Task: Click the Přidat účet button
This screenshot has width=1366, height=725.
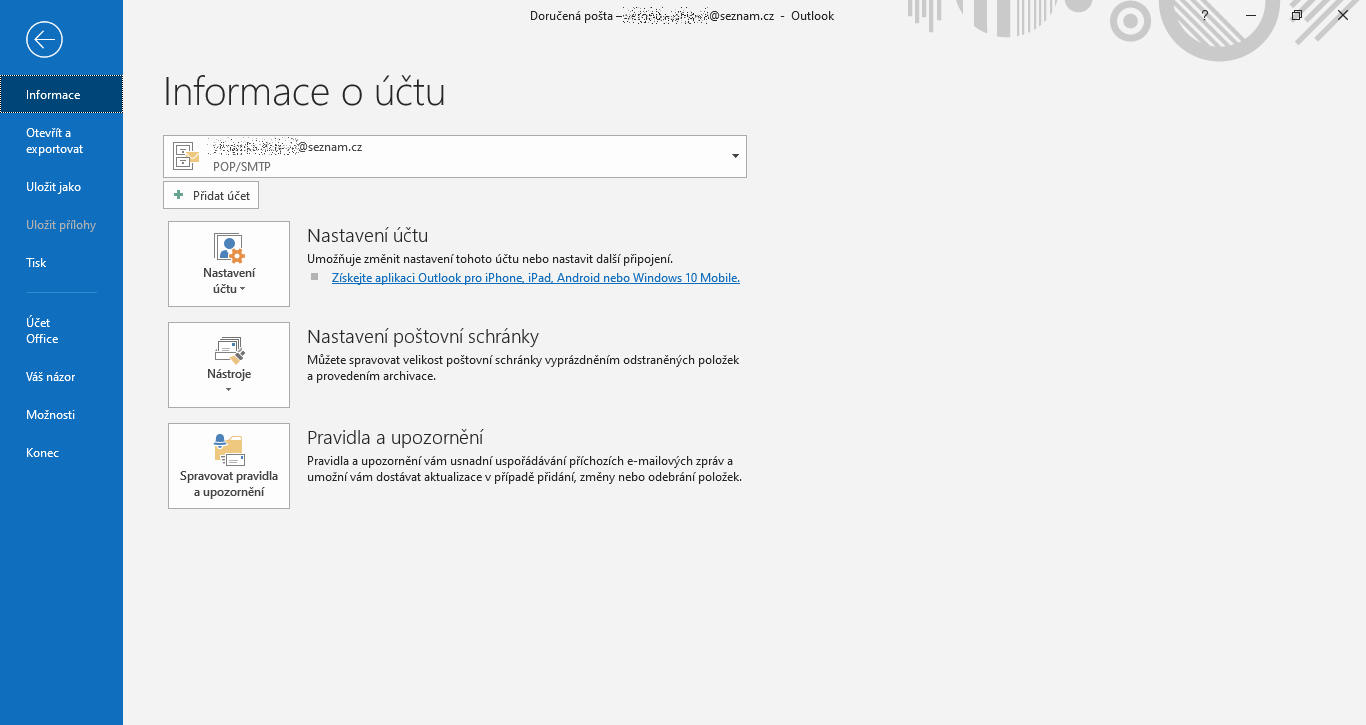Action: point(211,196)
